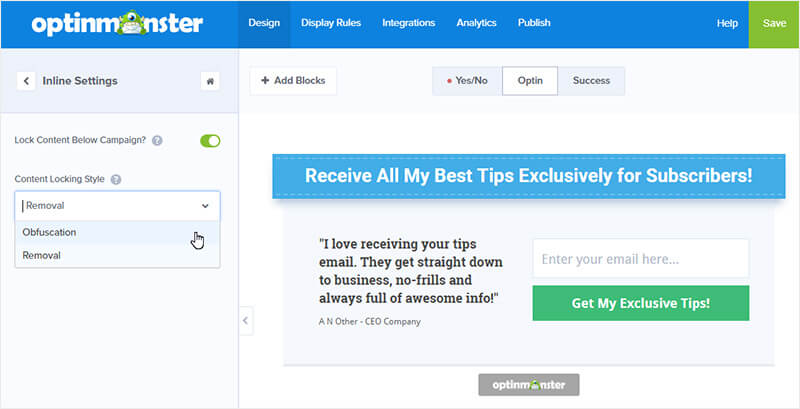Screen dimensions: 800x409
Task: Save the campaign with the green button
Action: (x=774, y=24)
